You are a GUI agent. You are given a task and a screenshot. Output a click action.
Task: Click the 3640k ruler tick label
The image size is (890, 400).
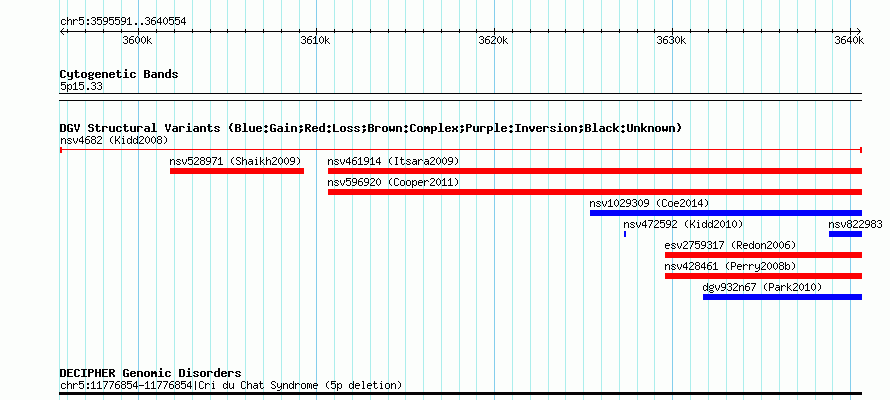point(850,41)
